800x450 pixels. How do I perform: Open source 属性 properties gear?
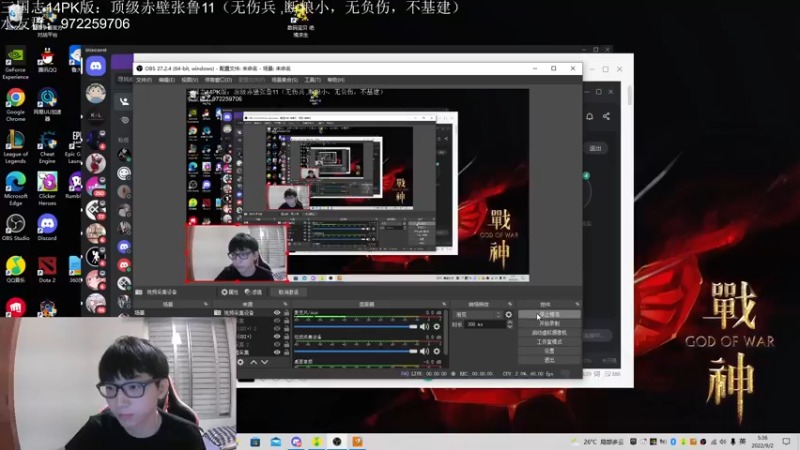tap(230, 292)
